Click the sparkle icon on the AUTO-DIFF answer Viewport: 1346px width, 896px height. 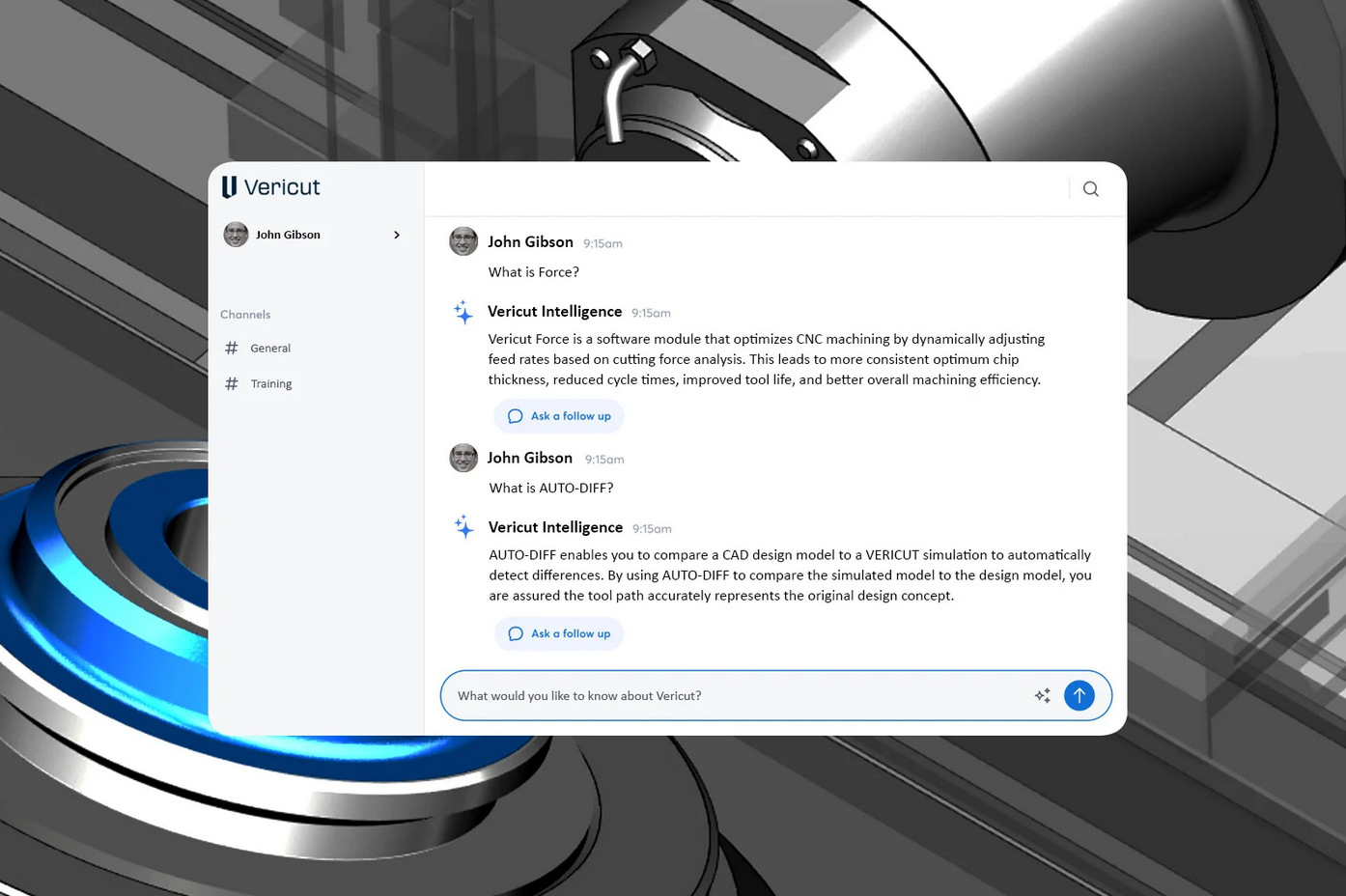(464, 527)
